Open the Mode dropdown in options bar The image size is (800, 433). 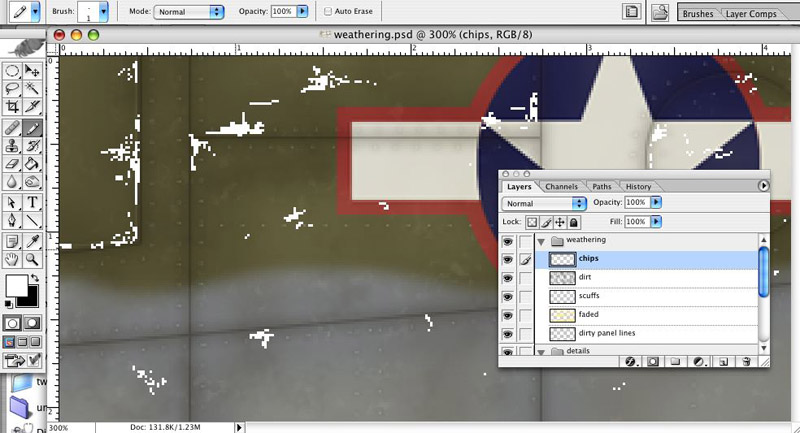click(x=188, y=12)
